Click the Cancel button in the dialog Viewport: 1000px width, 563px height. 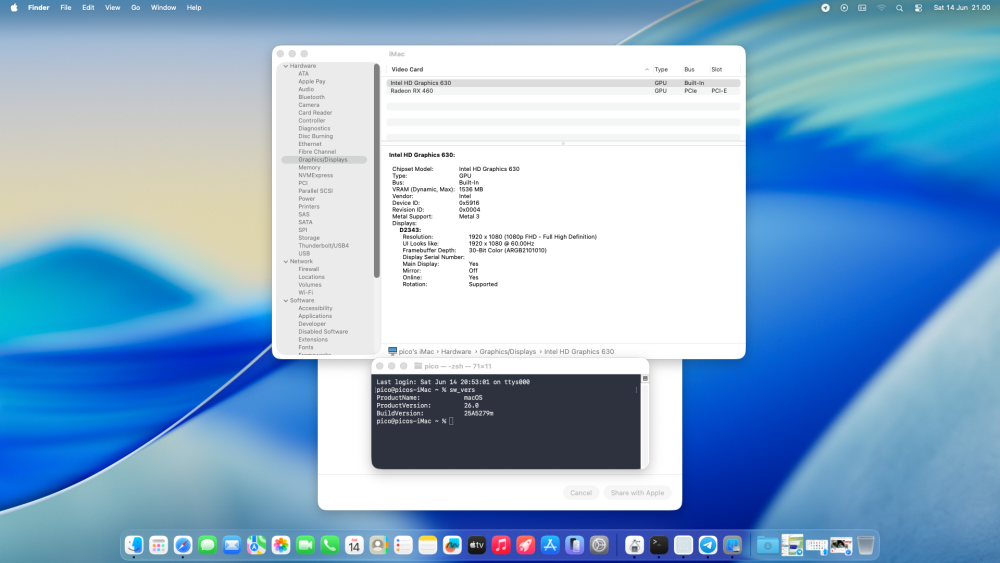[581, 493]
